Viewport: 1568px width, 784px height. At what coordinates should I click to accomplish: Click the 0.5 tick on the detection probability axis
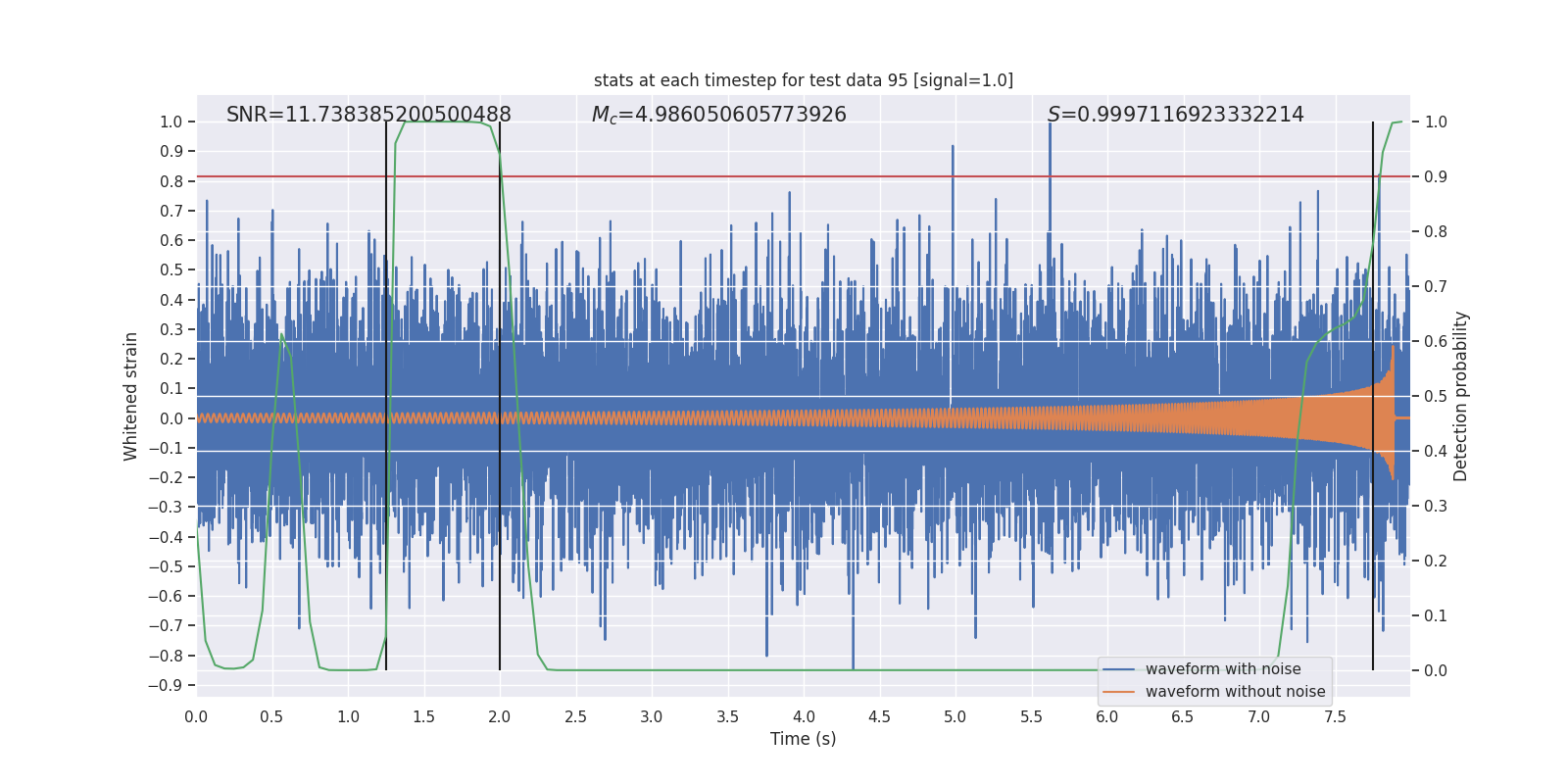pos(1436,396)
